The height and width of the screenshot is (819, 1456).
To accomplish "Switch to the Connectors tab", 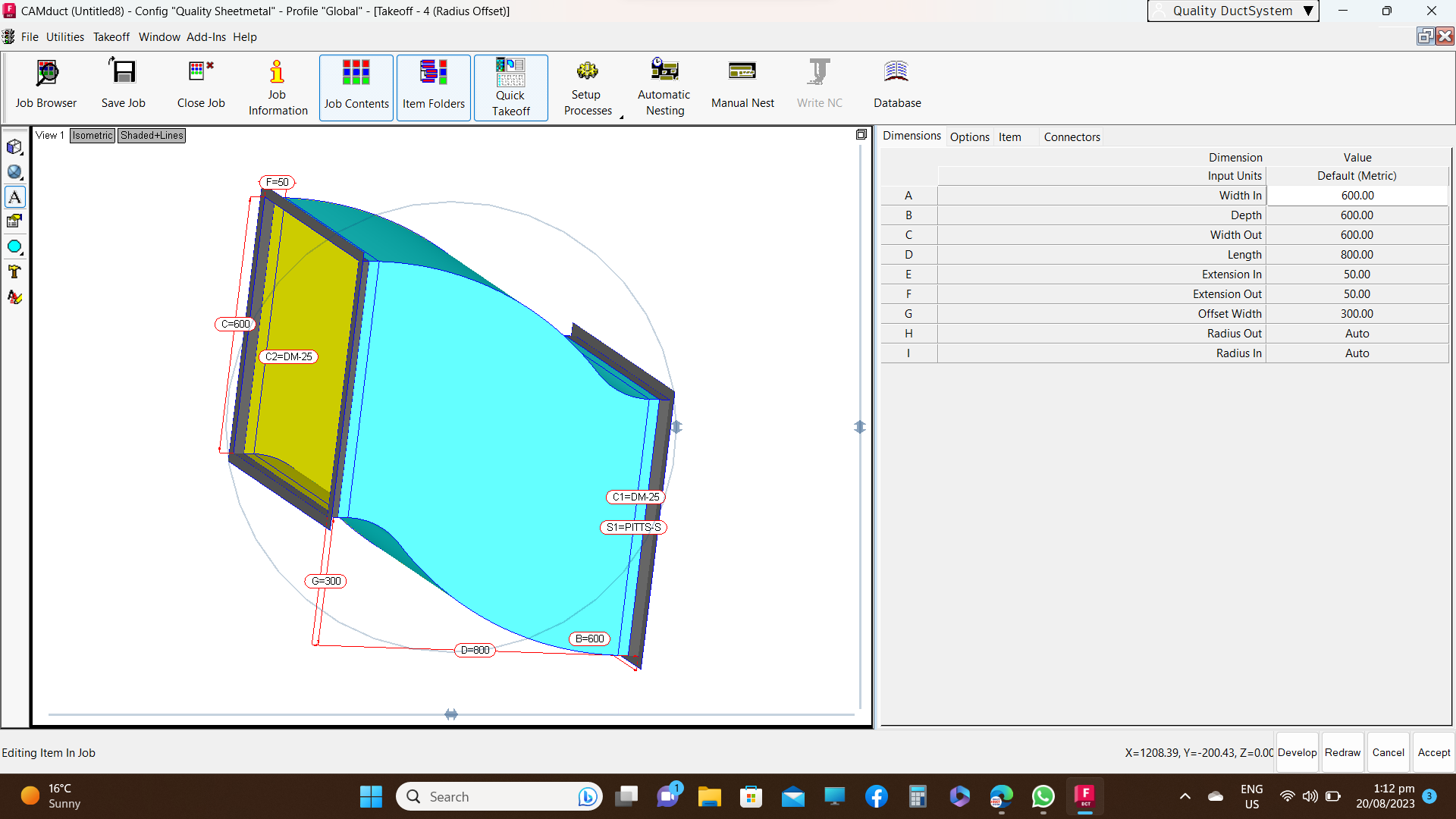I will tap(1071, 137).
